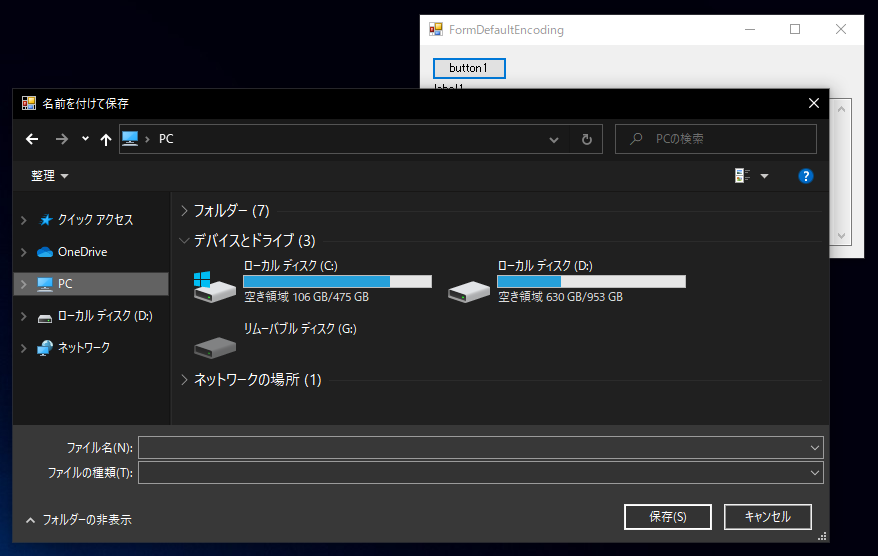Expand the ネットワーク tree node

(x=24, y=348)
